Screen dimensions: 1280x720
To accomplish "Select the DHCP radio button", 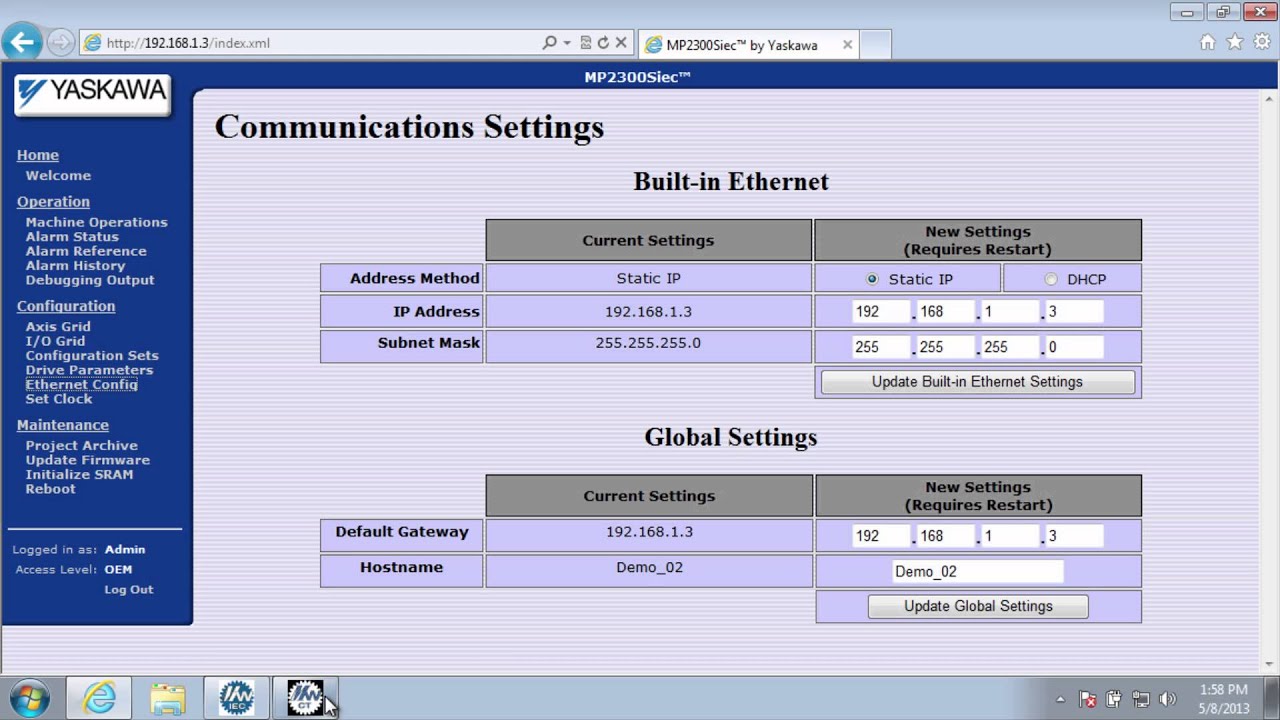I will click(x=1050, y=279).
